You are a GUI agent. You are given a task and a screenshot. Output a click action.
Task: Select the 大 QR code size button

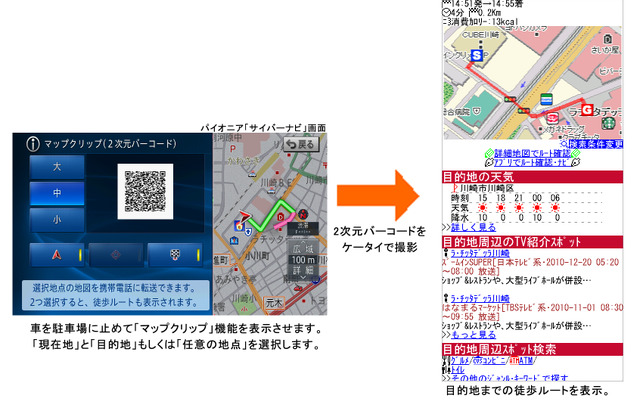point(57,167)
